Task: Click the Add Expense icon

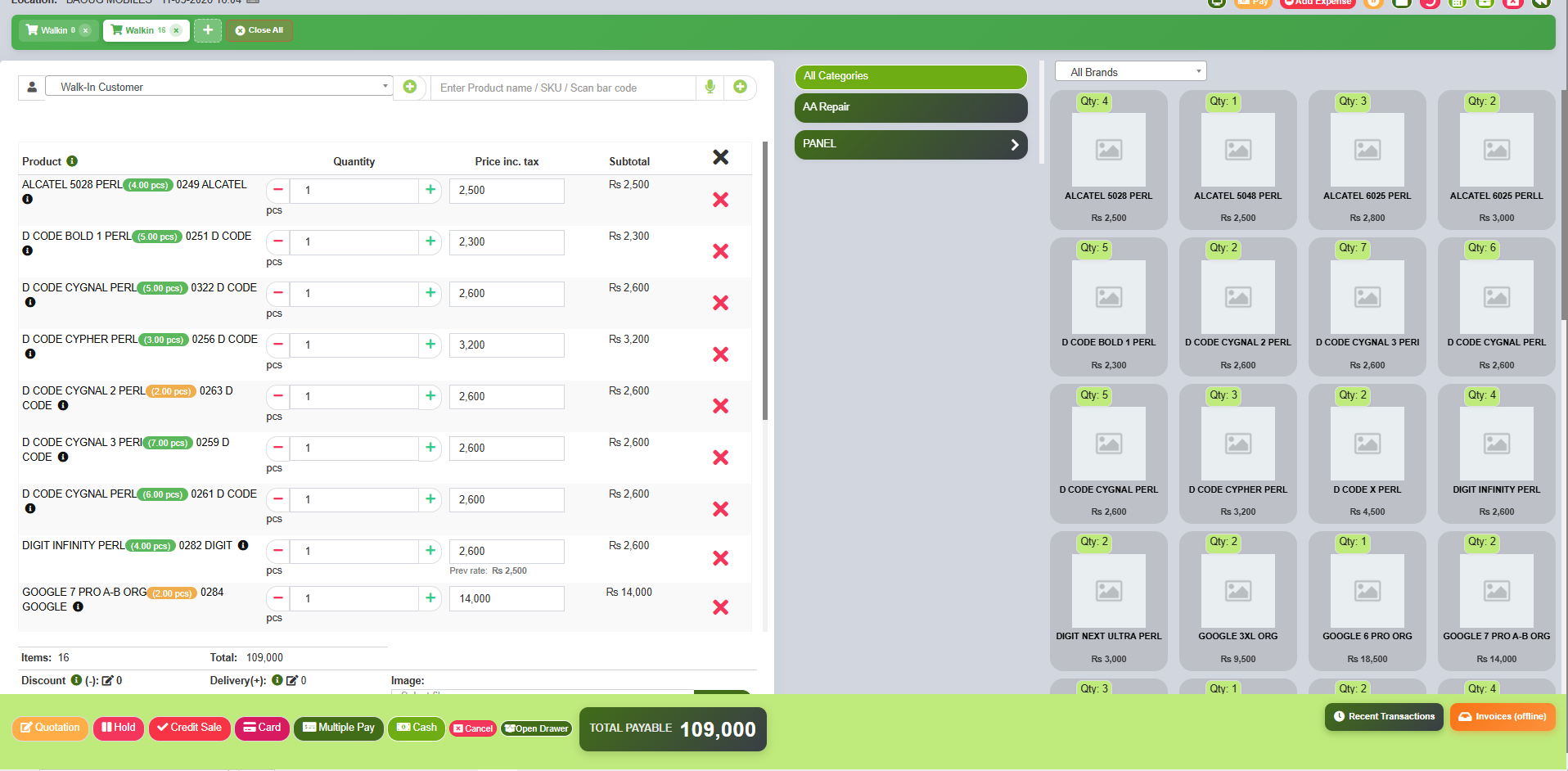Action: click(x=1317, y=4)
